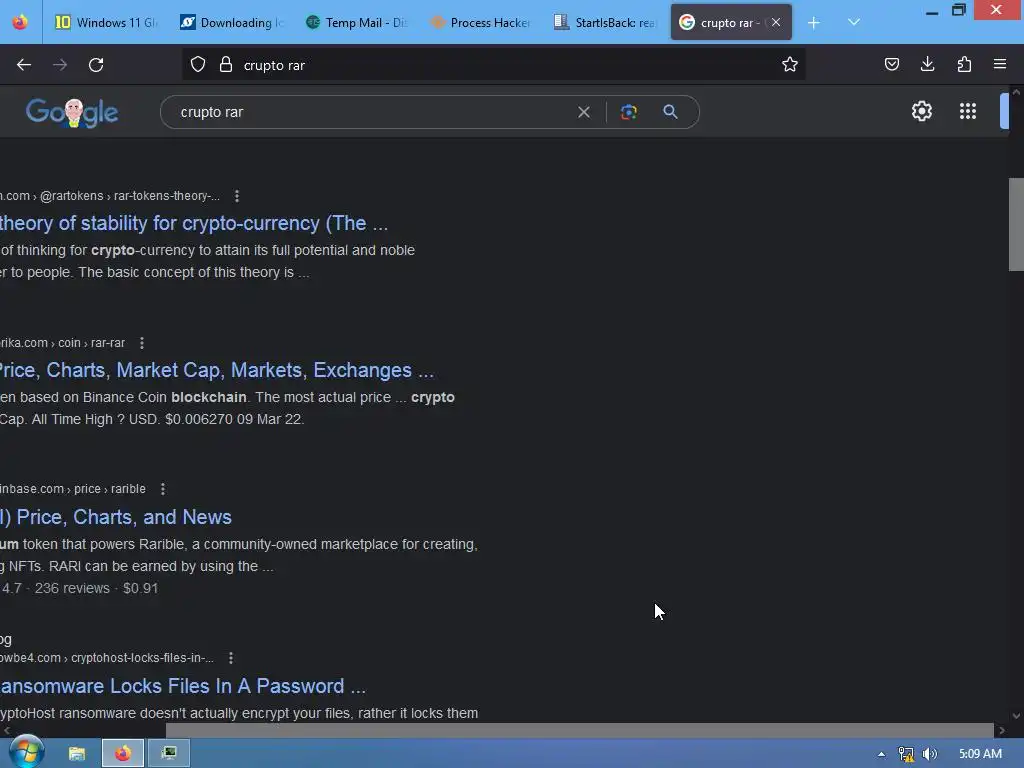Screen dimensions: 1024x768
Task: Open 'theory of stability for crypto-currency' result
Action: click(194, 223)
